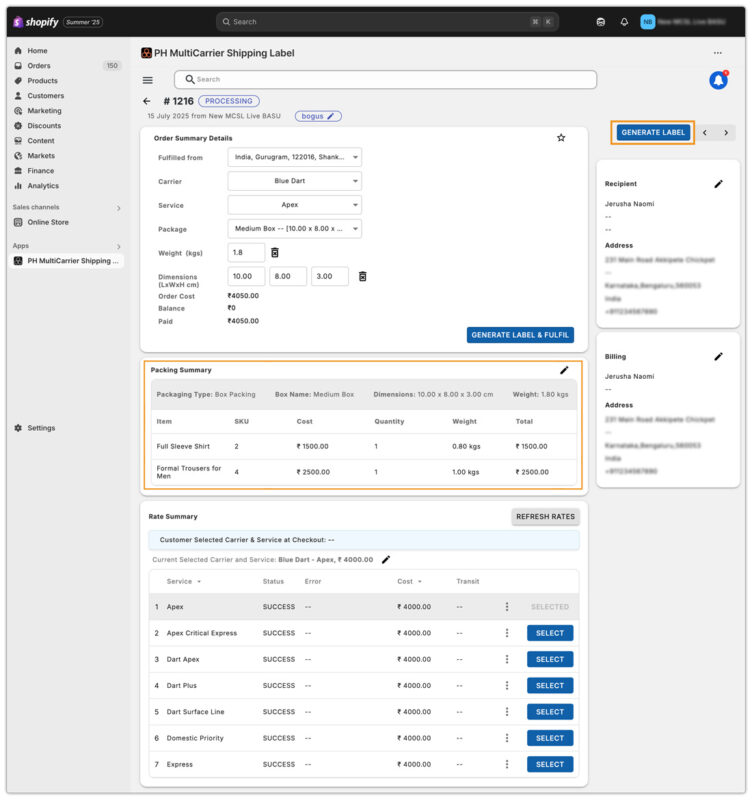Screen dimensions: 752x800
Task: Open the three-dots app menu
Action: click(717, 53)
